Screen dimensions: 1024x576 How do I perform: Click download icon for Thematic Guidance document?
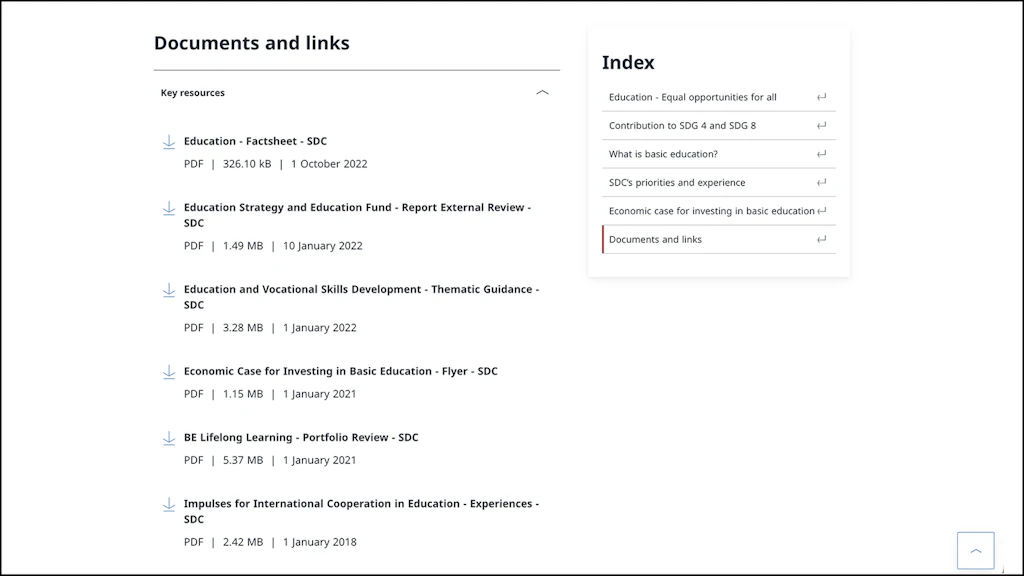[169, 290]
